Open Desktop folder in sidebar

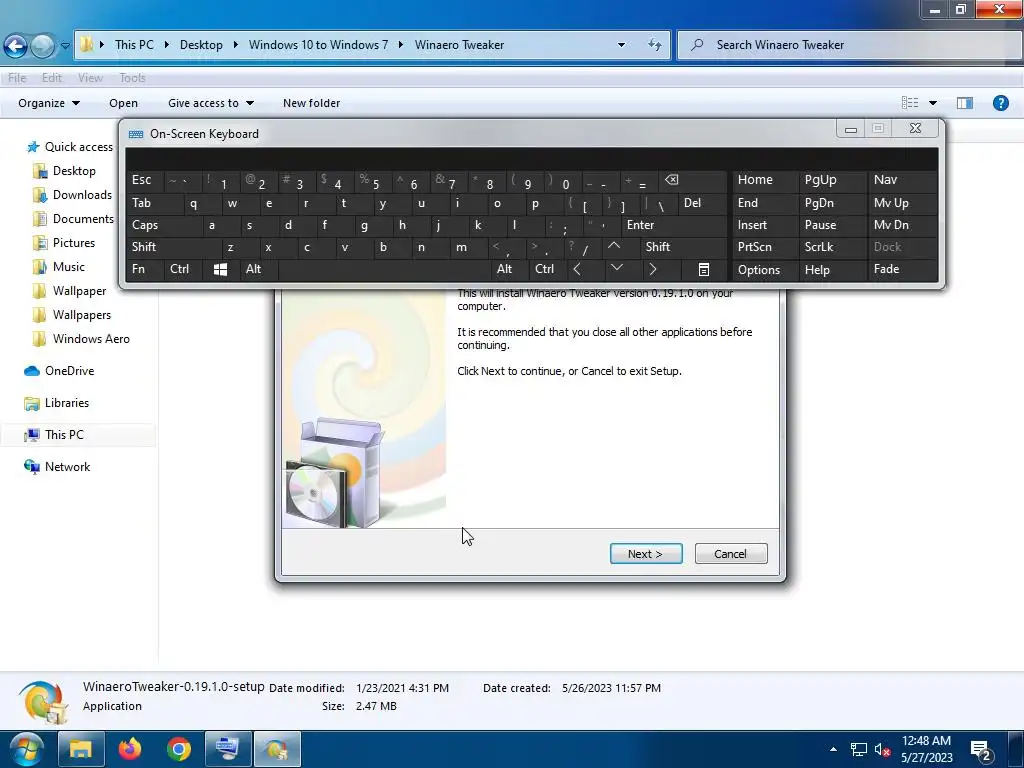click(x=74, y=171)
